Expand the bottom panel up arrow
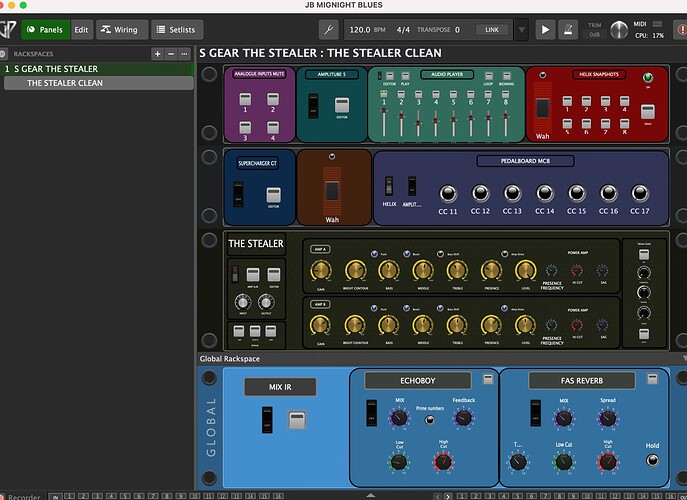This screenshot has width=687, height=500. click(x=371, y=496)
